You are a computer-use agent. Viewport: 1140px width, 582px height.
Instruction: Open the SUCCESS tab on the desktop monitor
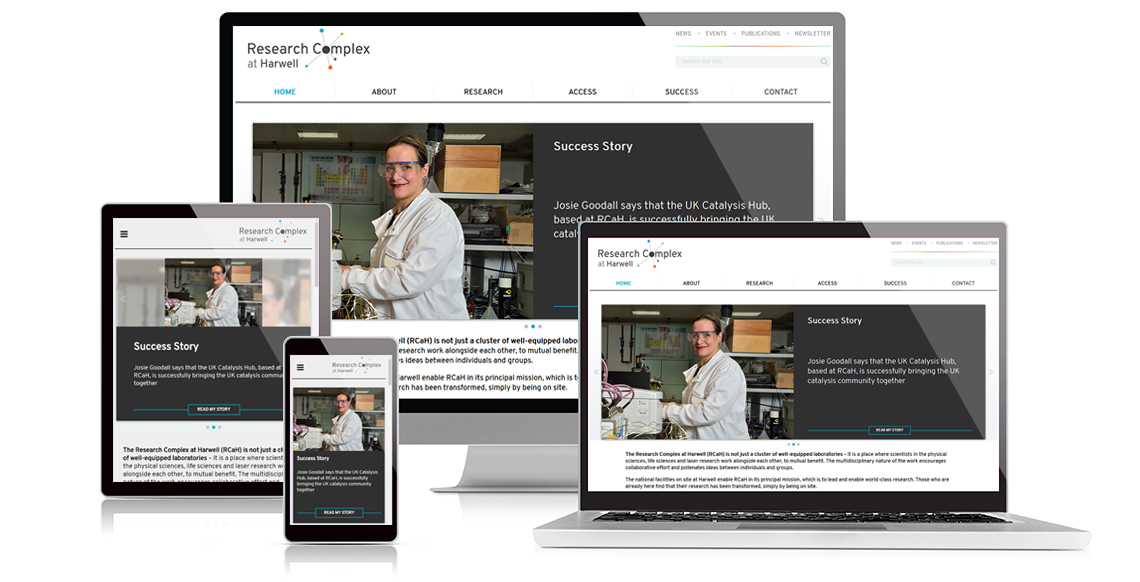point(681,92)
